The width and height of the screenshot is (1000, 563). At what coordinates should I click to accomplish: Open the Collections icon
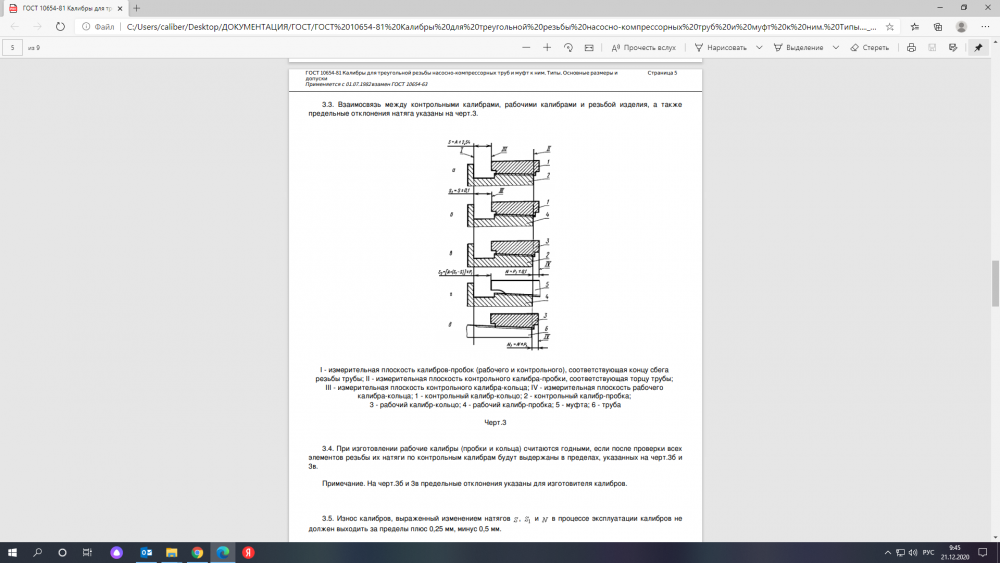(x=938, y=27)
